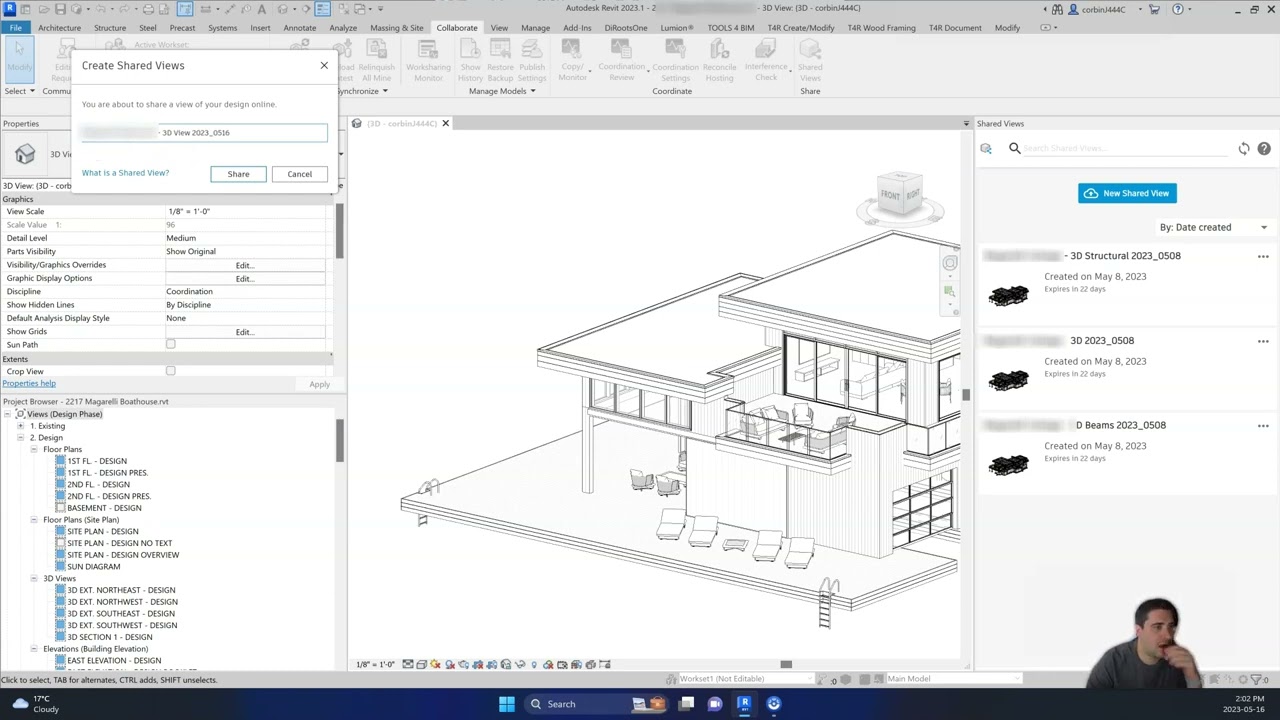Image resolution: width=1280 pixels, height=720 pixels.
Task: Edit Graphic Display Options
Action: [x=245, y=279]
